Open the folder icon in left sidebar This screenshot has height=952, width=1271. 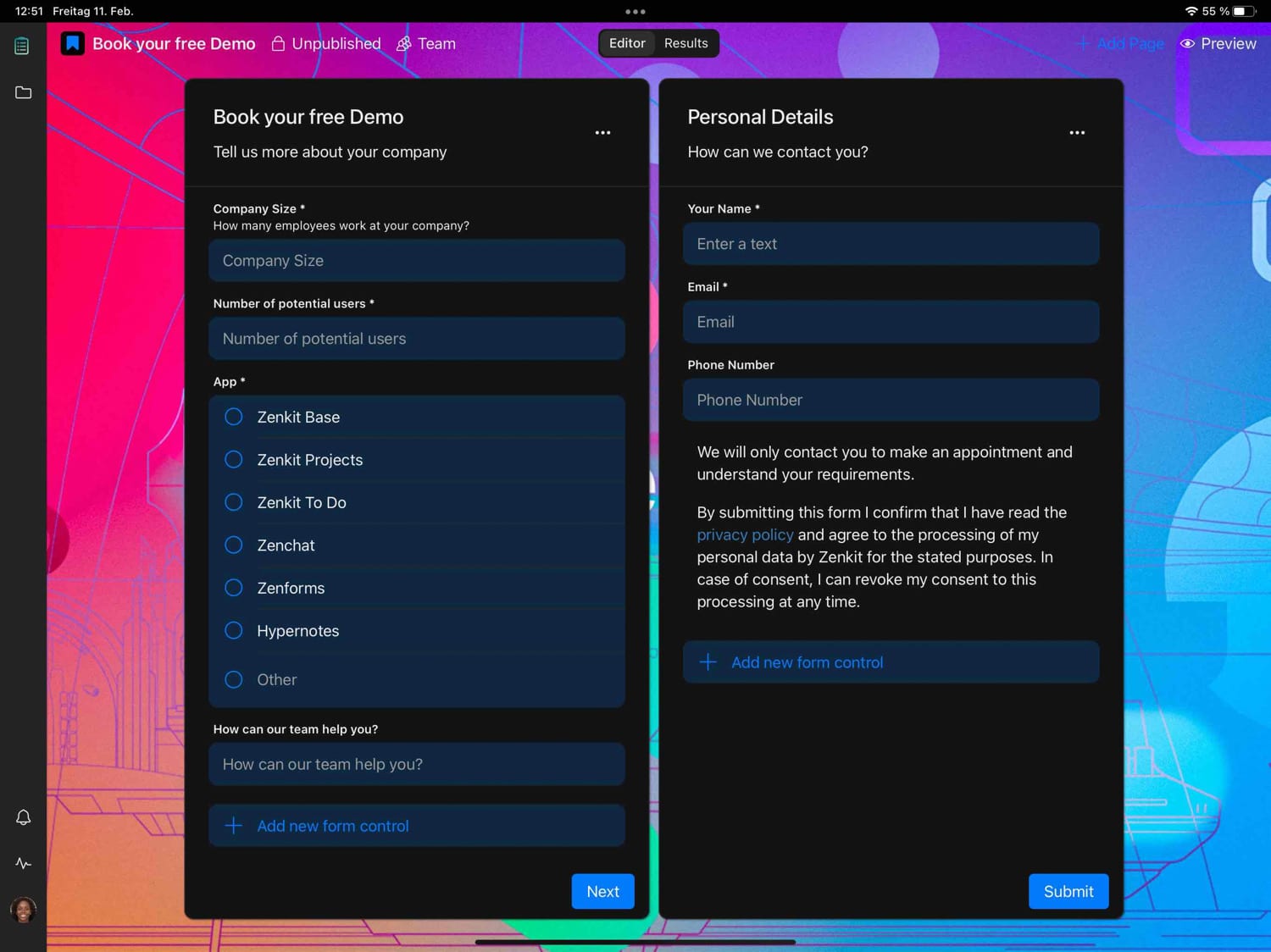(23, 92)
